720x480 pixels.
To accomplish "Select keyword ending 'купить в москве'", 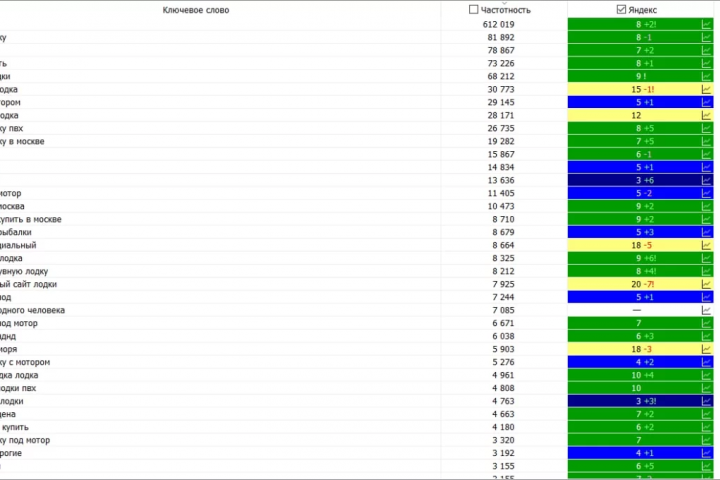I will coord(30,219).
